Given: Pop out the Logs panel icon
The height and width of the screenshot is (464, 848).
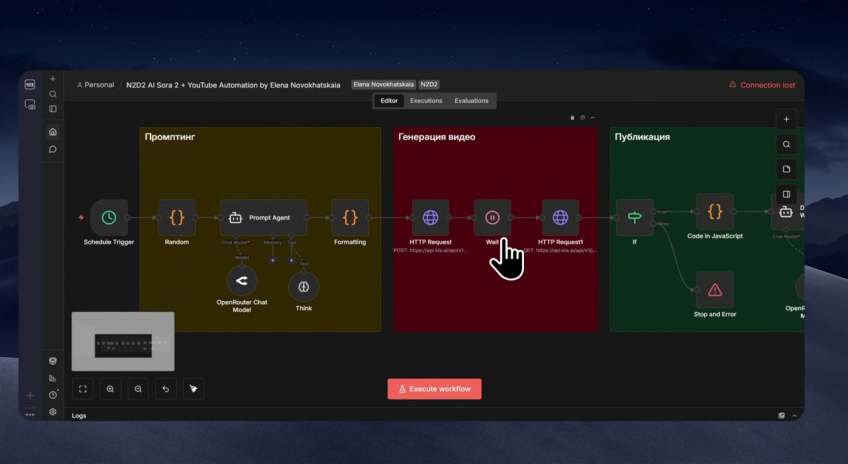Looking at the screenshot, I should tap(781, 415).
